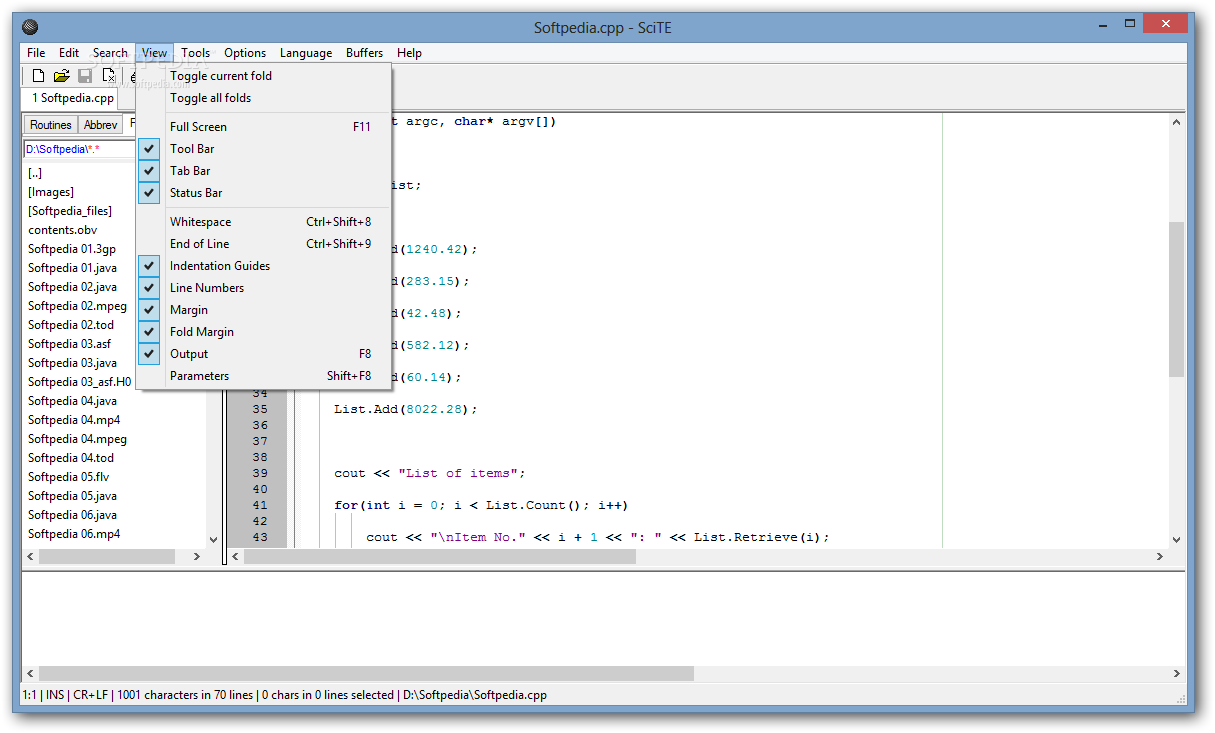
Task: Select Softpedia 01.3gp file
Action: click(72, 249)
